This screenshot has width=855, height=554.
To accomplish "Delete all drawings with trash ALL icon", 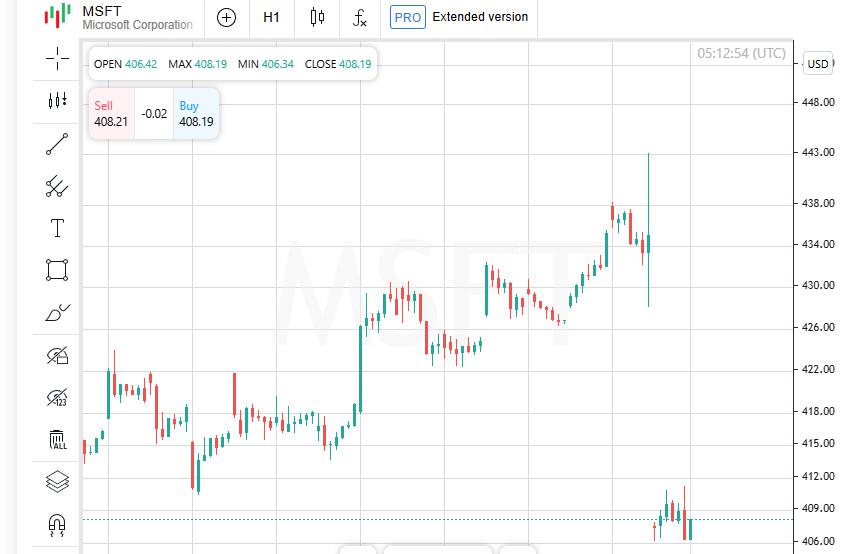I will pos(57,439).
